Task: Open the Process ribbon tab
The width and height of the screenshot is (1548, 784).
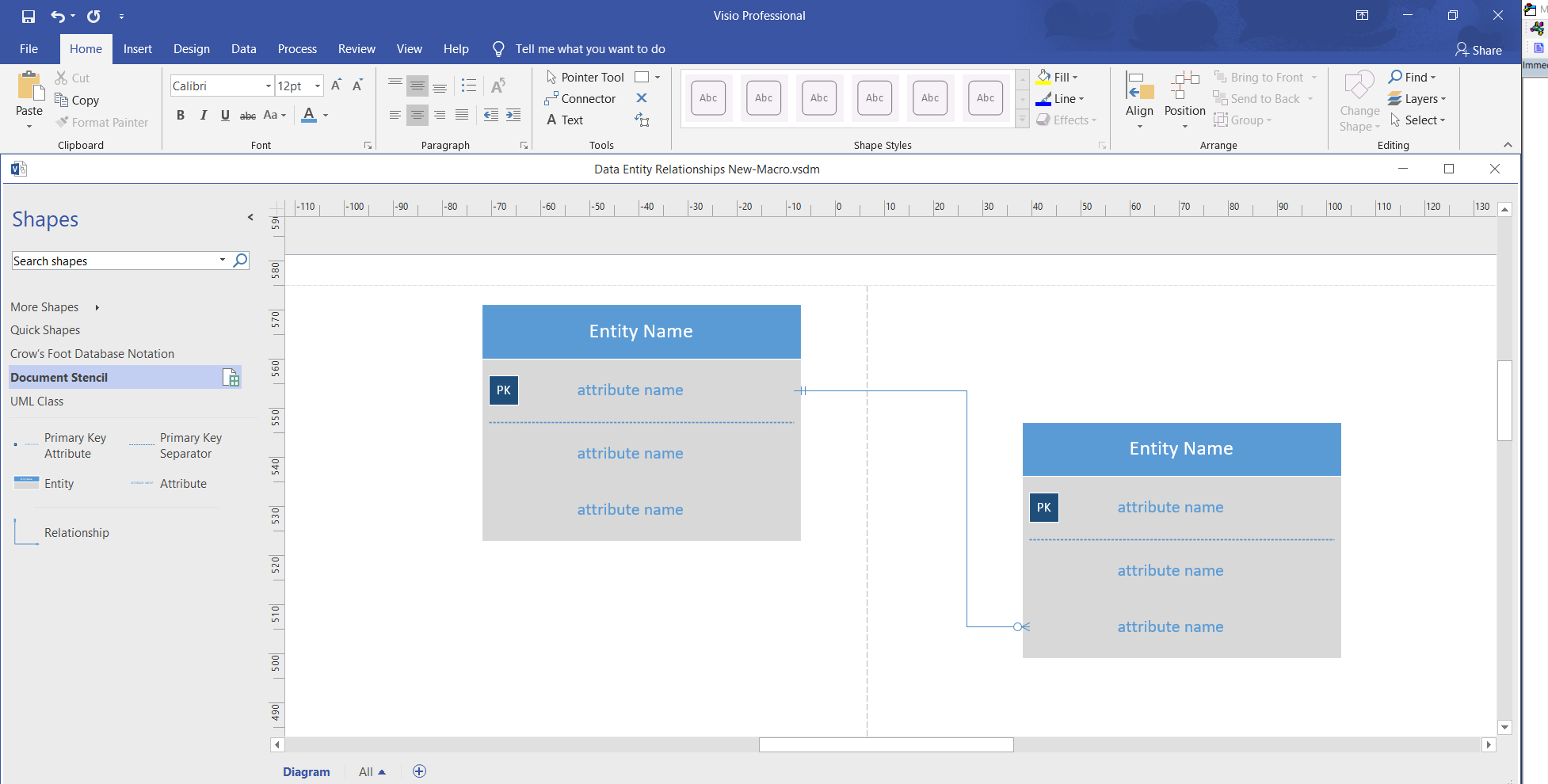Action: pyautogui.click(x=297, y=49)
